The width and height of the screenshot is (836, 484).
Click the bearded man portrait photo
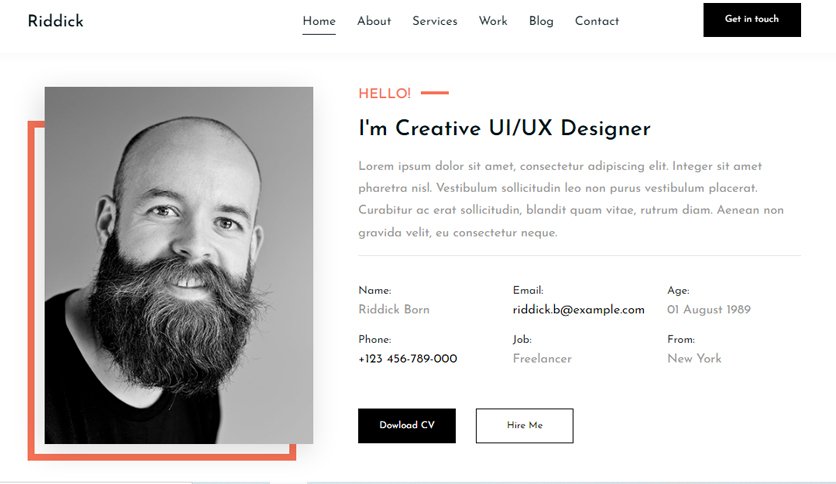179,265
